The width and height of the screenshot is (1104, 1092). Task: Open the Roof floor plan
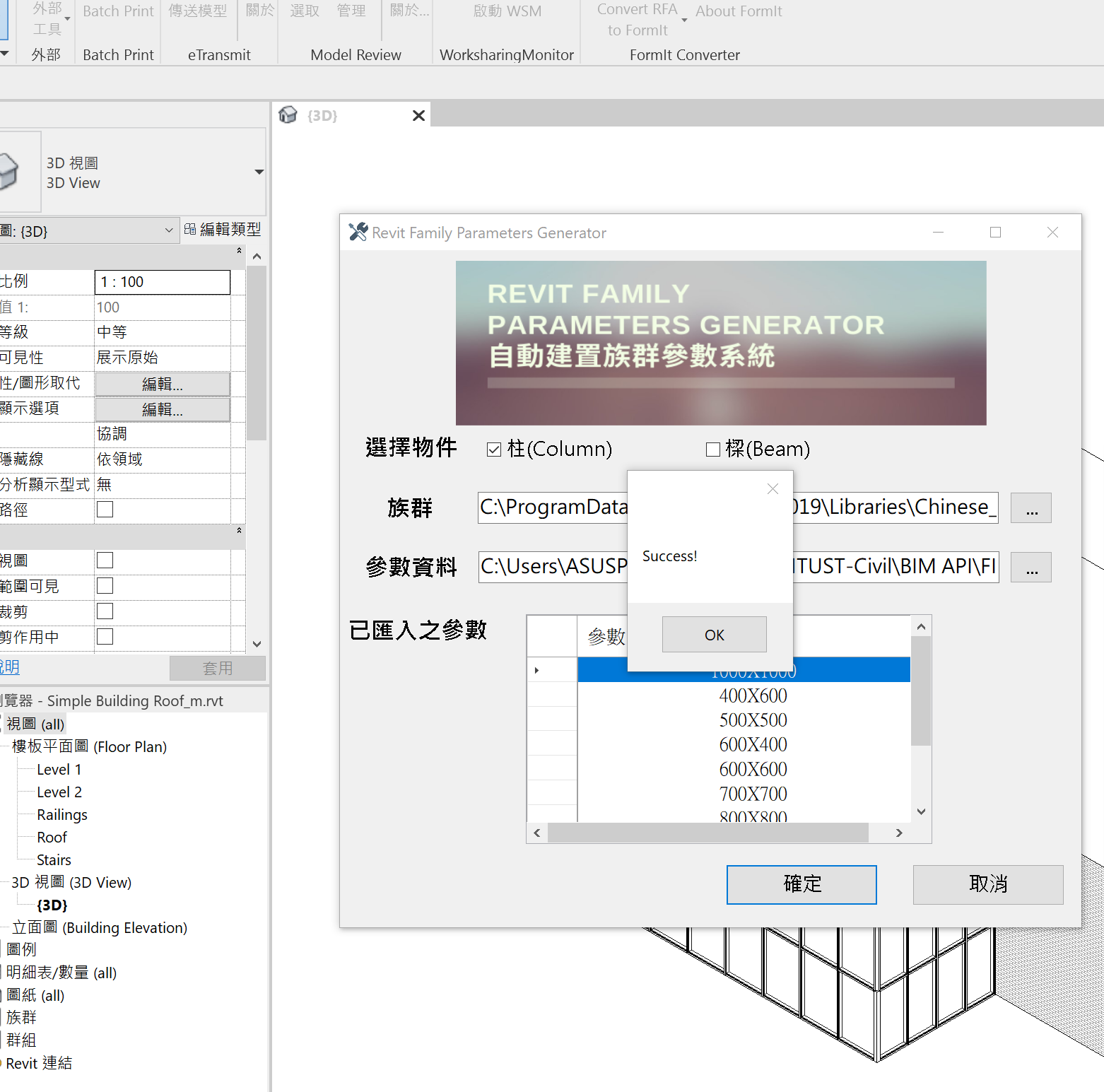tap(52, 837)
